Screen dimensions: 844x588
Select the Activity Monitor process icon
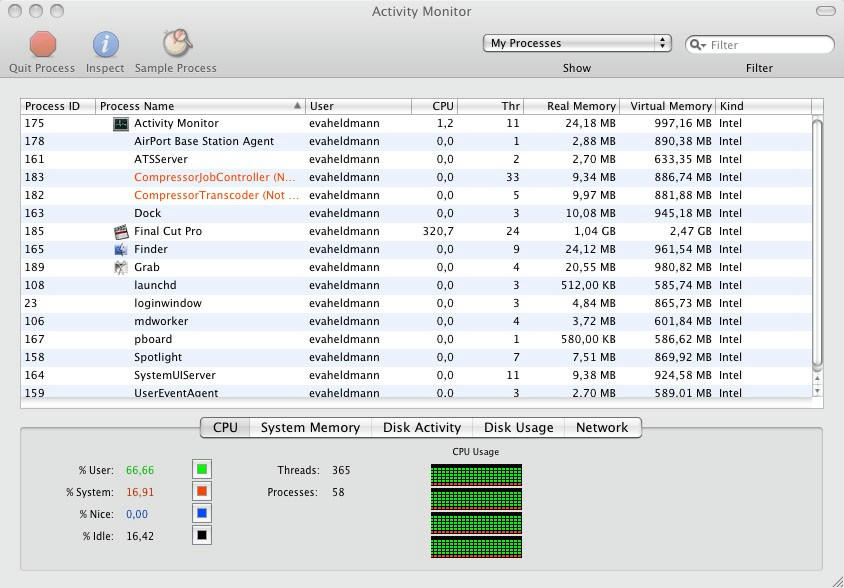121,124
